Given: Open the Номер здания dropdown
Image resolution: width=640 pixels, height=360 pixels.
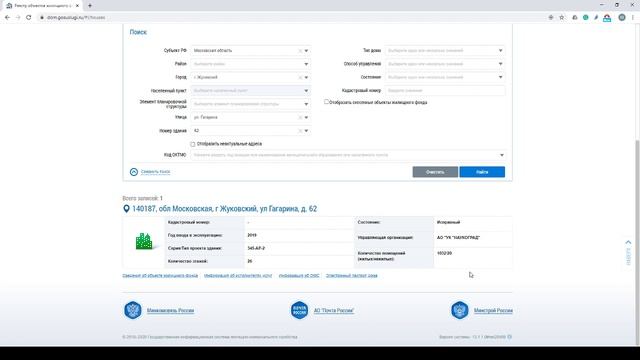Looking at the screenshot, I should [306, 131].
